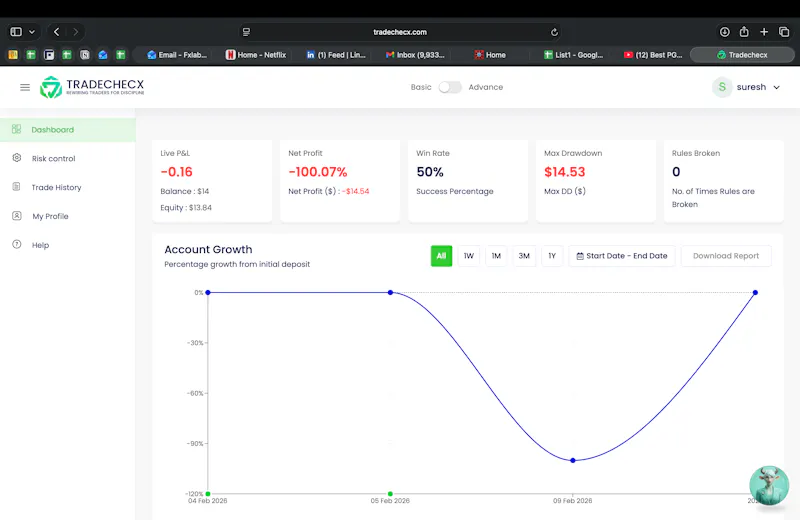Switch to the YouTube Best PG tab
This screenshot has height=520, width=800.
[653, 55]
